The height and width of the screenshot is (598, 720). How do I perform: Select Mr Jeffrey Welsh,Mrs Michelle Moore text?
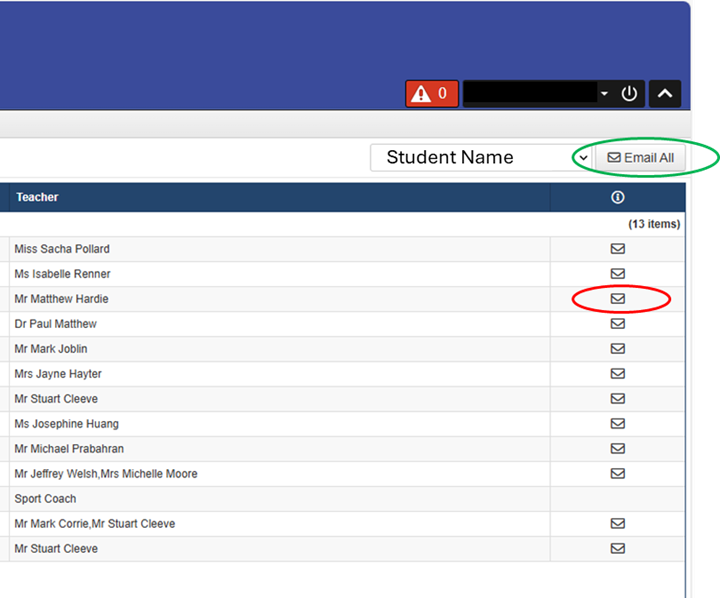pos(106,474)
